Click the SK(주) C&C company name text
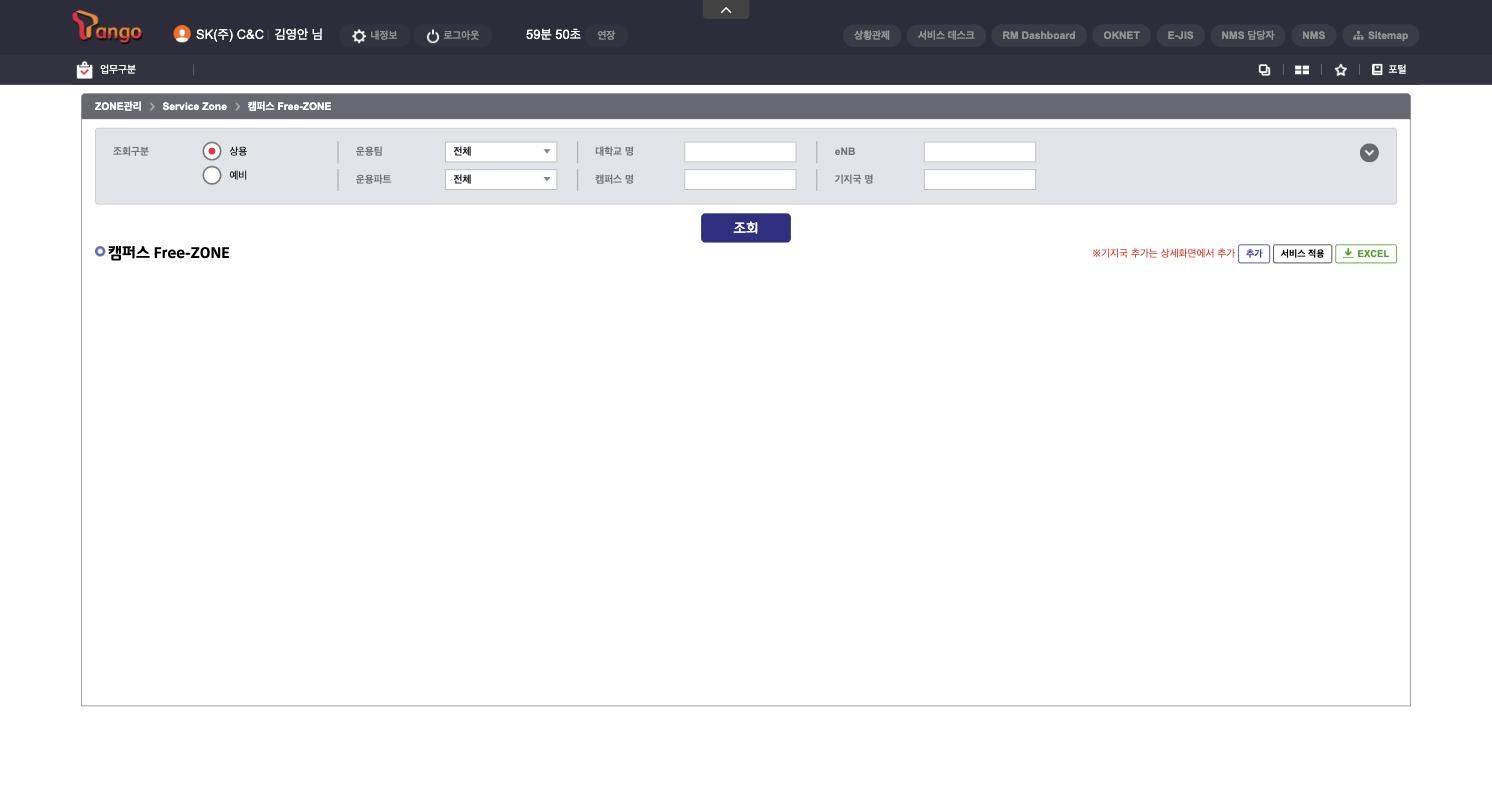The width and height of the screenshot is (1492, 812). (x=230, y=35)
